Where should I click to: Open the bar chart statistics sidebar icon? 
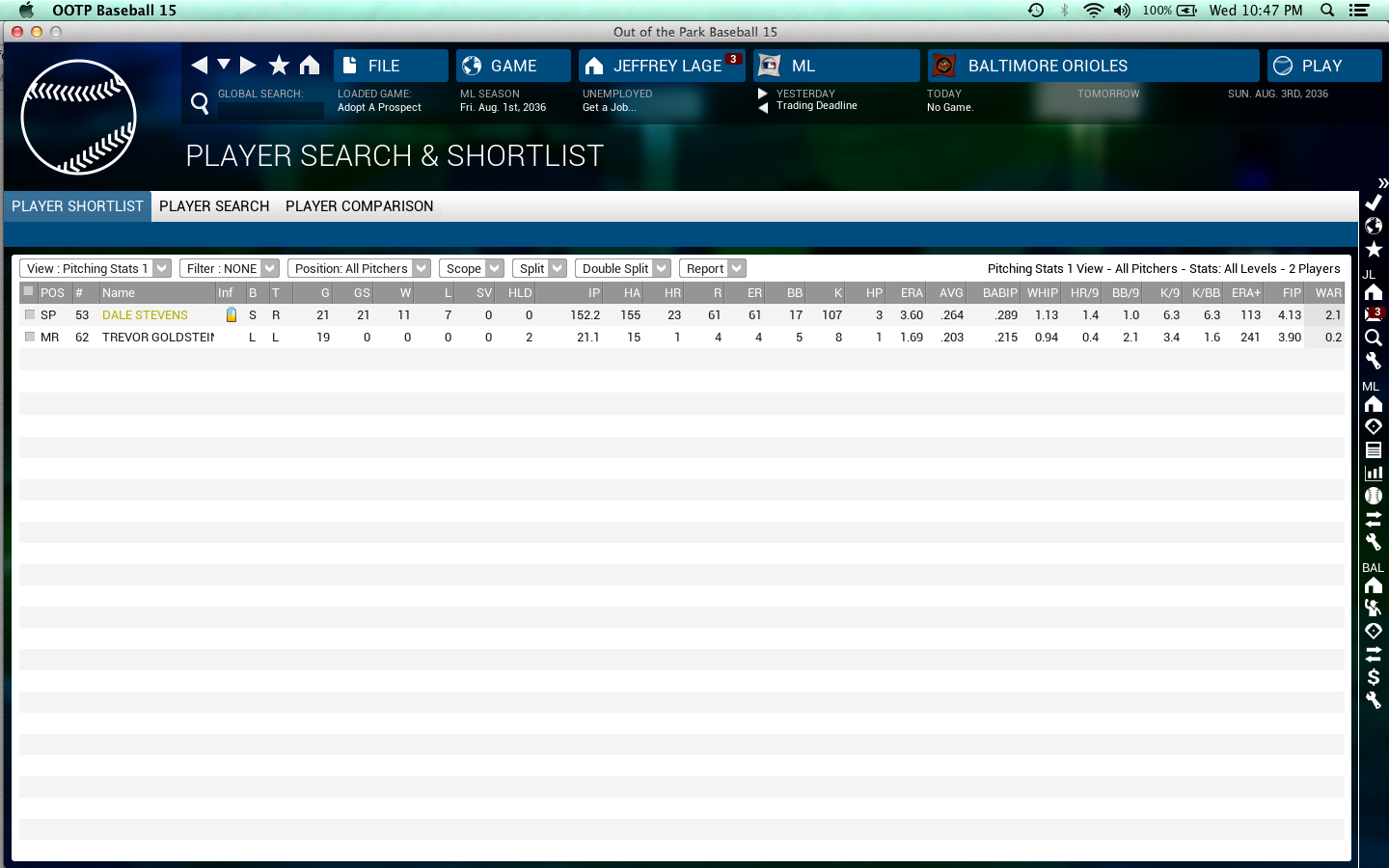(1374, 473)
